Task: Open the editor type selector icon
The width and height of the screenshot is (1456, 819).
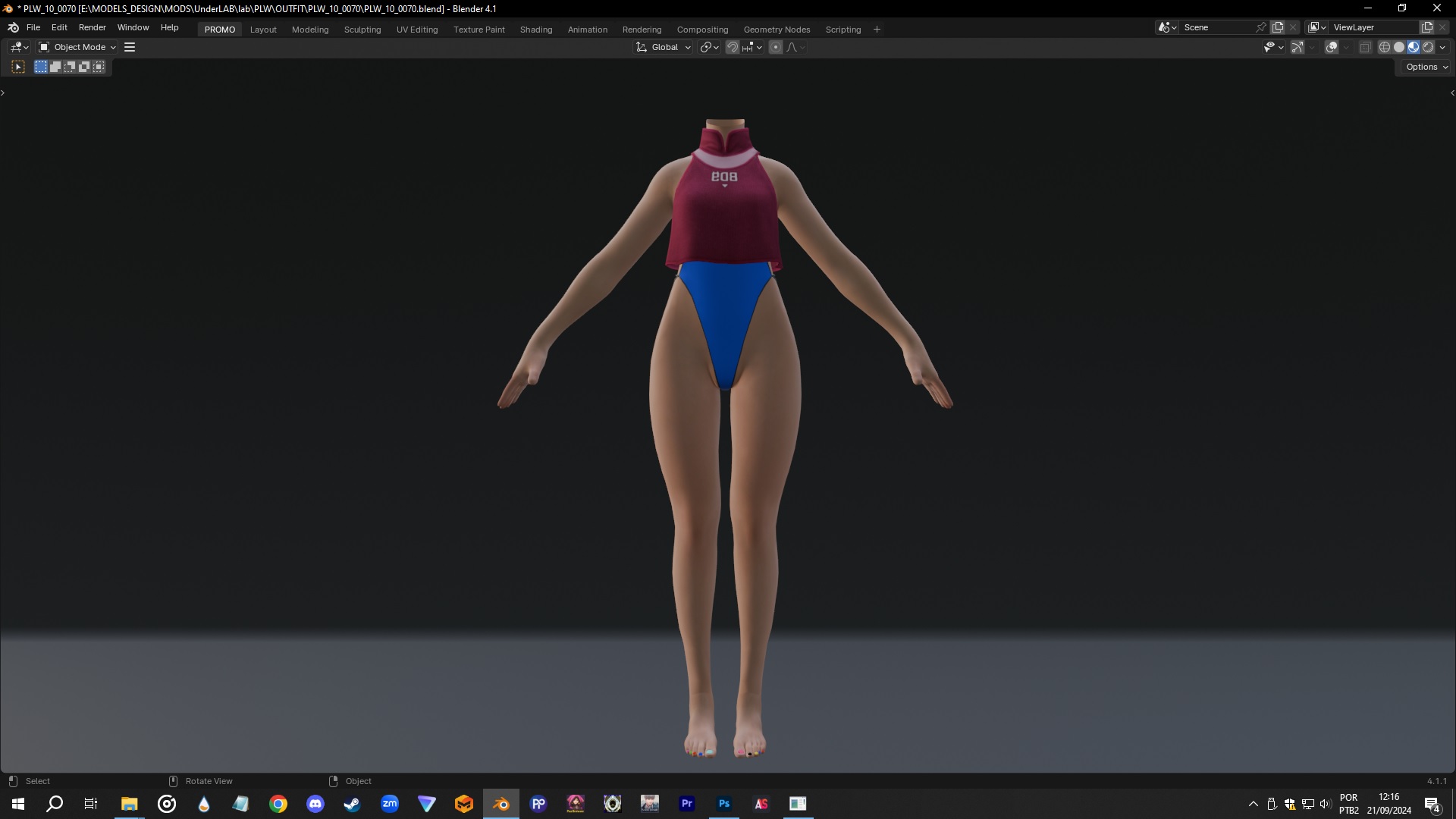Action: tap(18, 47)
